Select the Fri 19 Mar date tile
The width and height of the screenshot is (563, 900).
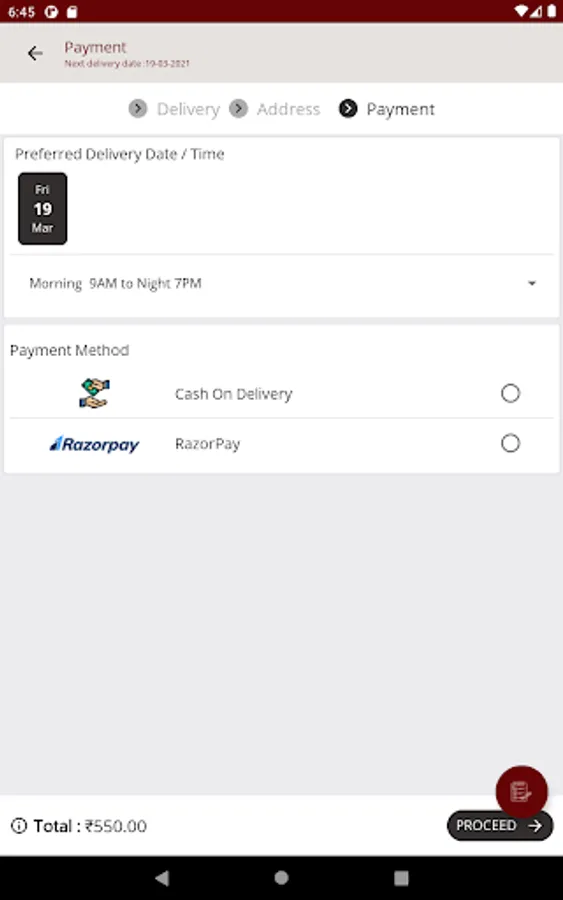click(42, 209)
